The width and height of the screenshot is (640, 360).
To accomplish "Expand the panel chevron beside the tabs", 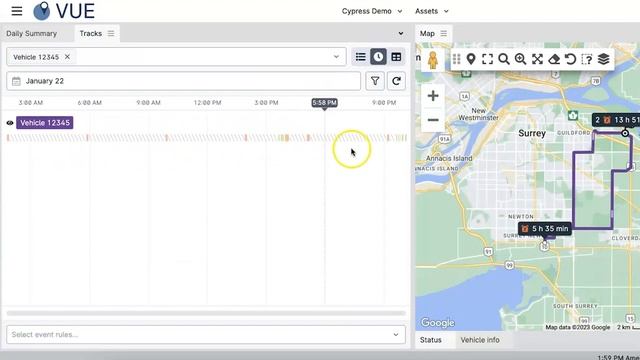I will [401, 33].
